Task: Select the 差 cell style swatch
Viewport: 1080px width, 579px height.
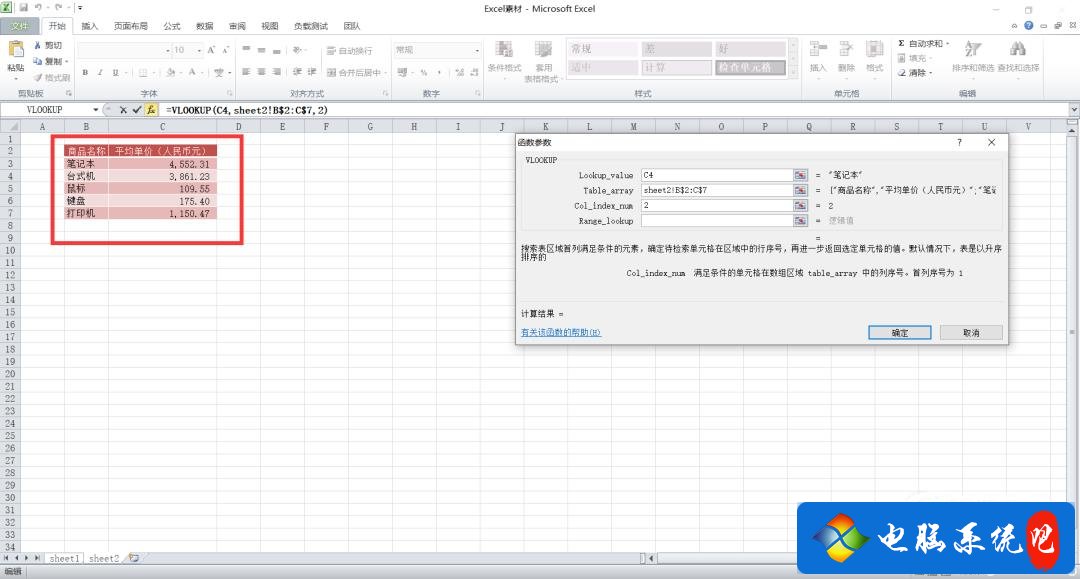Action: 676,49
